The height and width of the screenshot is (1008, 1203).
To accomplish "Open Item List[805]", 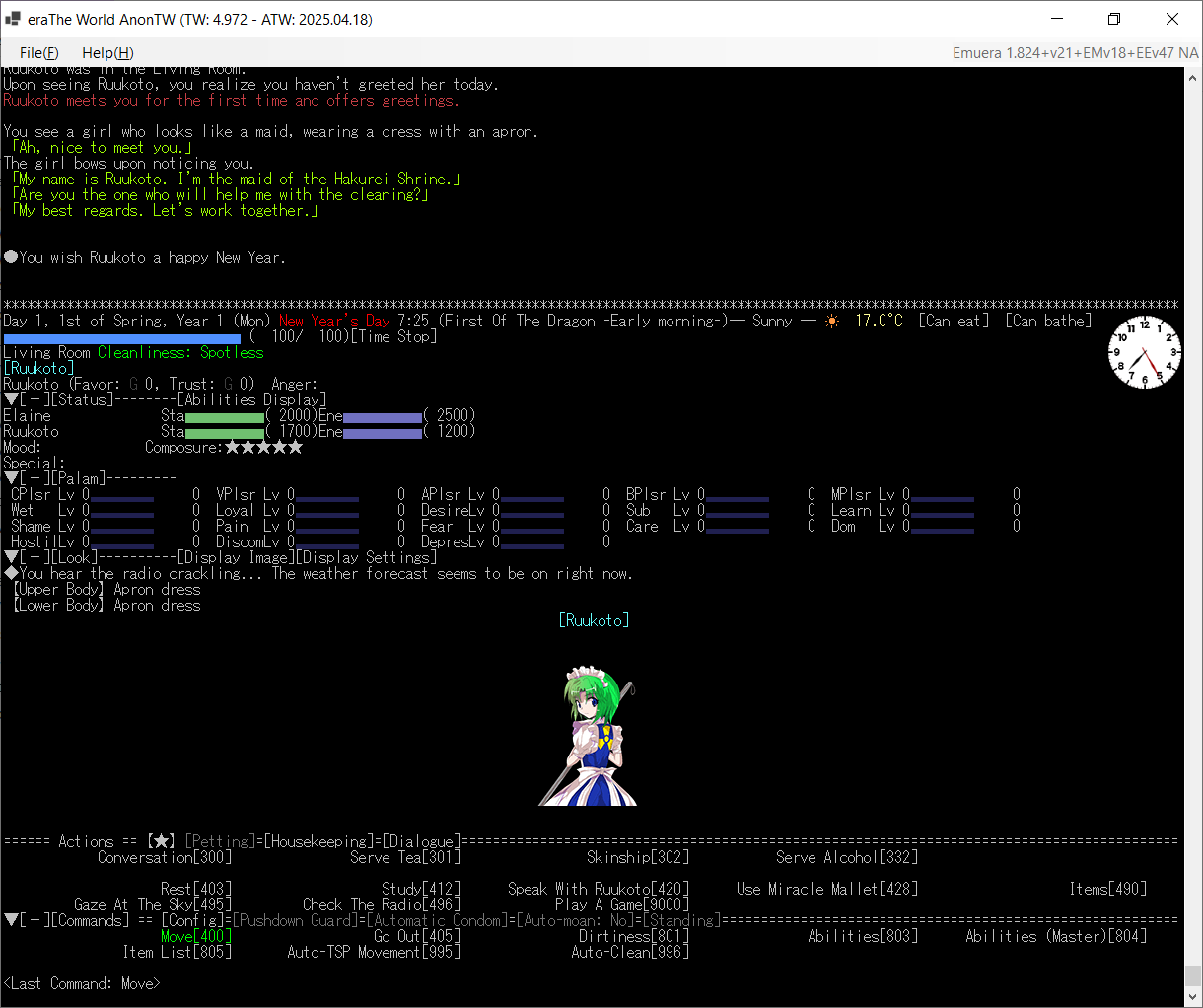I will coord(177,952).
